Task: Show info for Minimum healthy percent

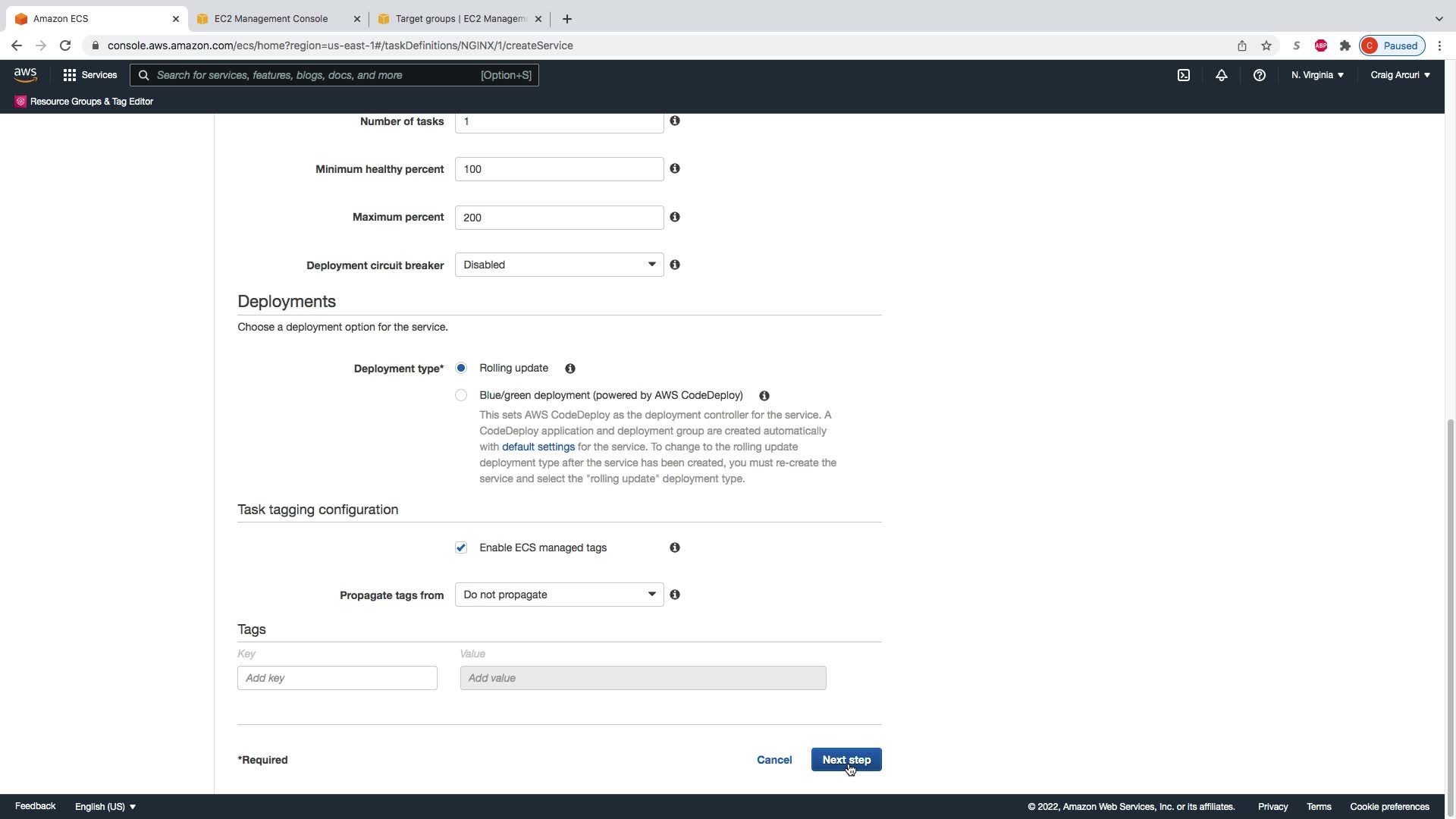Action: tap(675, 168)
